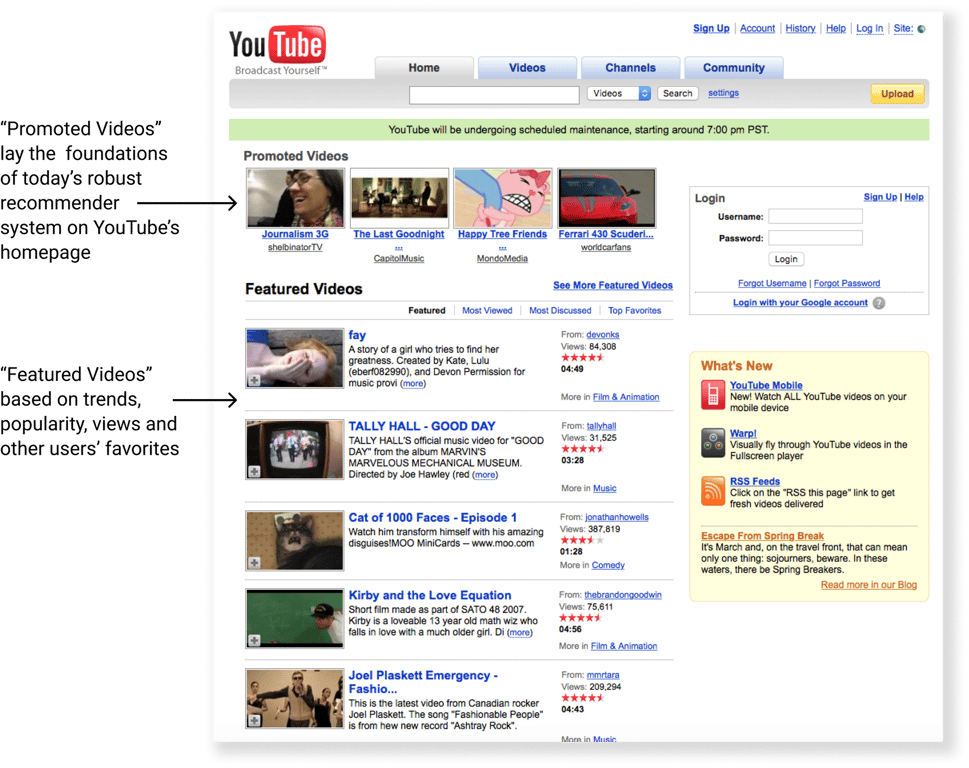
Task: Open the Forgot Password link
Action: coord(847,284)
